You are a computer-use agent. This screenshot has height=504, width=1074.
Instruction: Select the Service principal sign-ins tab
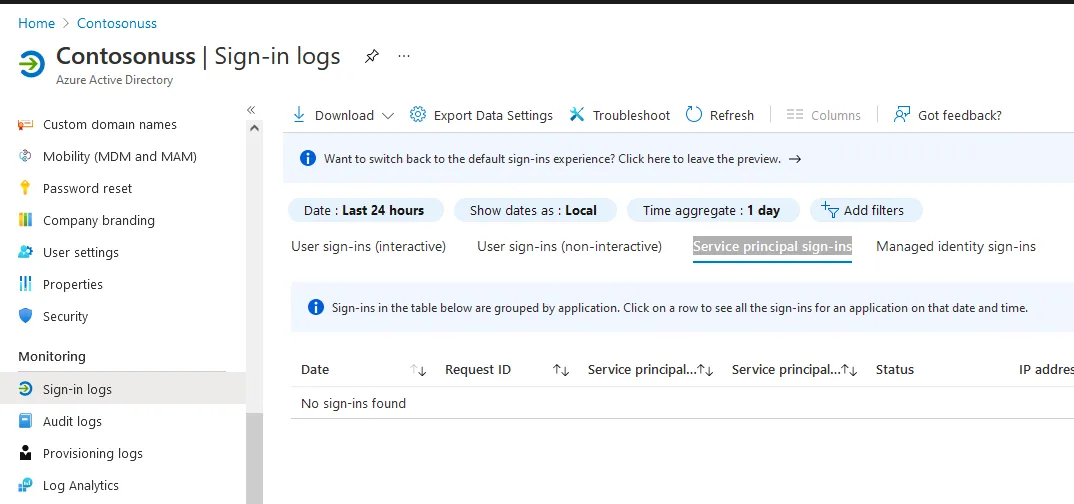[x=772, y=246]
